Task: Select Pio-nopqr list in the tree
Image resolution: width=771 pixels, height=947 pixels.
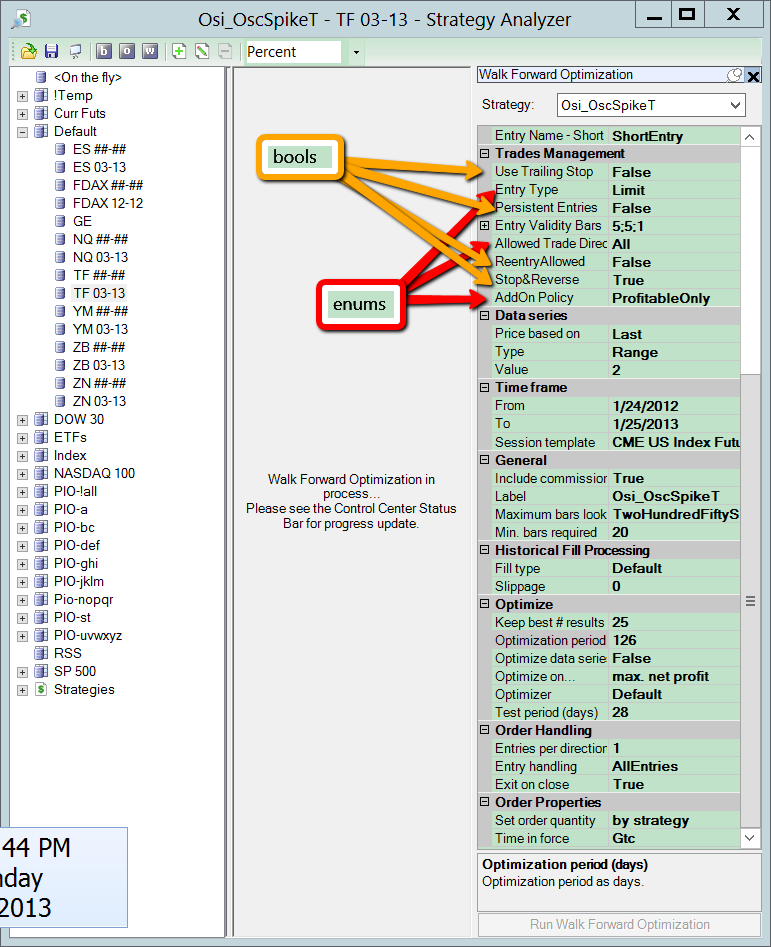Action: click(83, 600)
